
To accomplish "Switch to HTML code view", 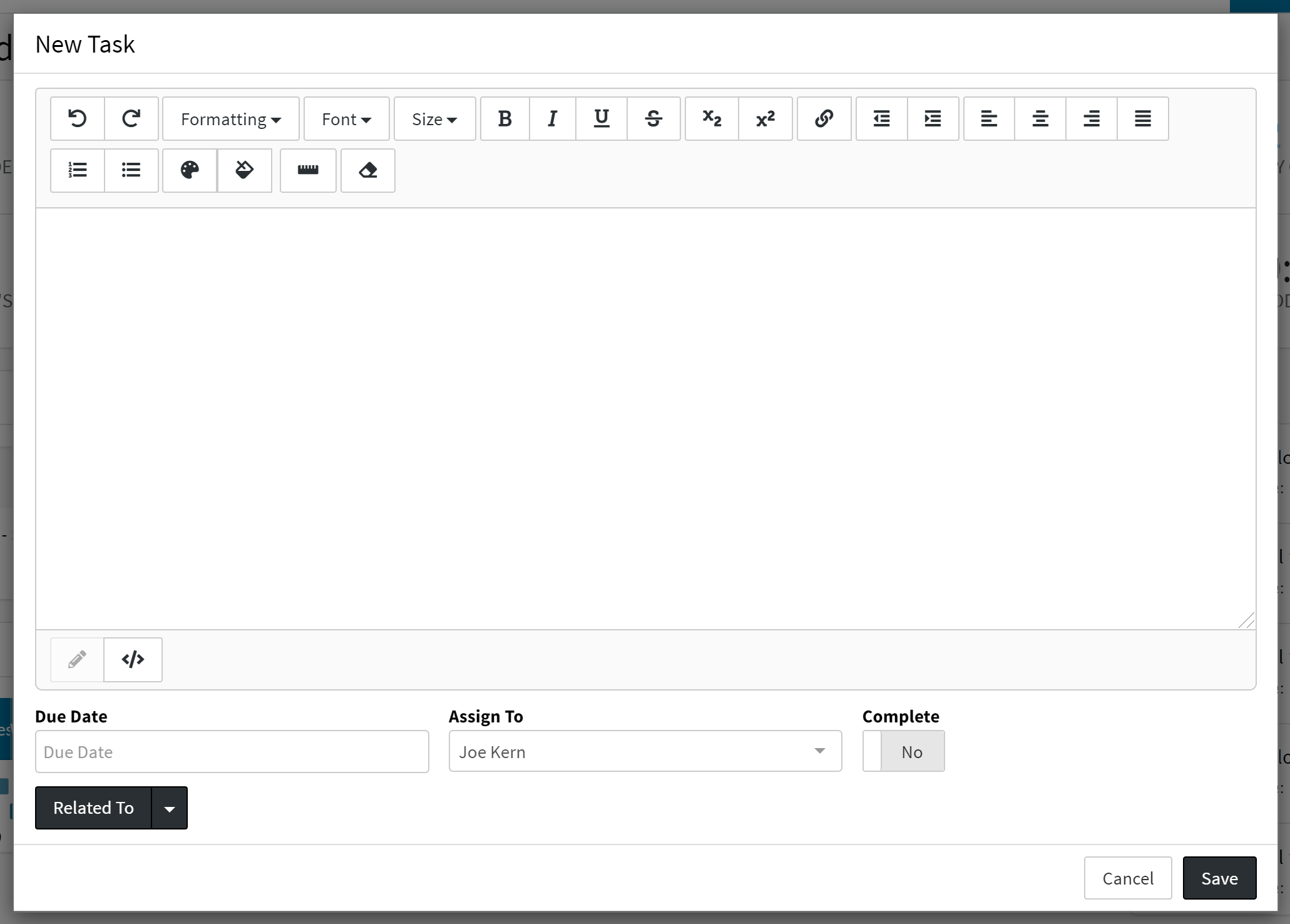I will click(133, 660).
